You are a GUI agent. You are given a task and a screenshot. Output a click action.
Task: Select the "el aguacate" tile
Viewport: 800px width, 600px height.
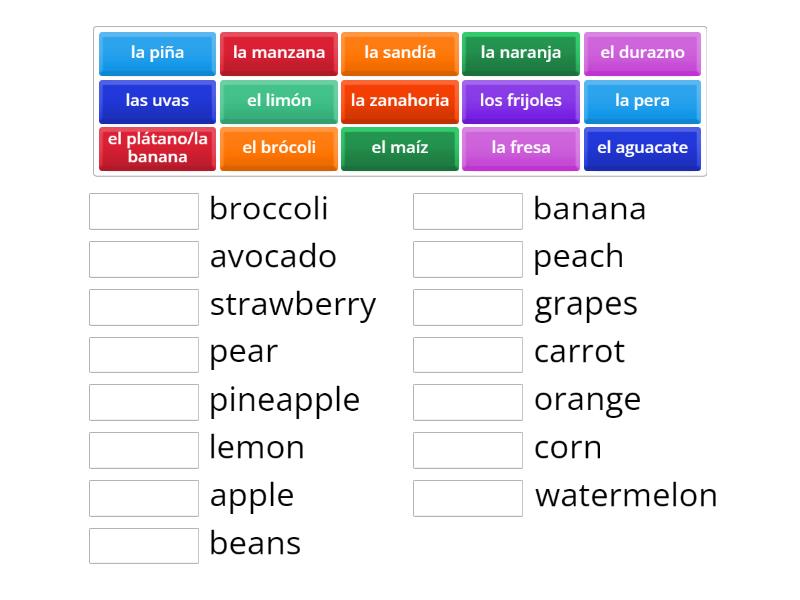pyautogui.click(x=642, y=147)
